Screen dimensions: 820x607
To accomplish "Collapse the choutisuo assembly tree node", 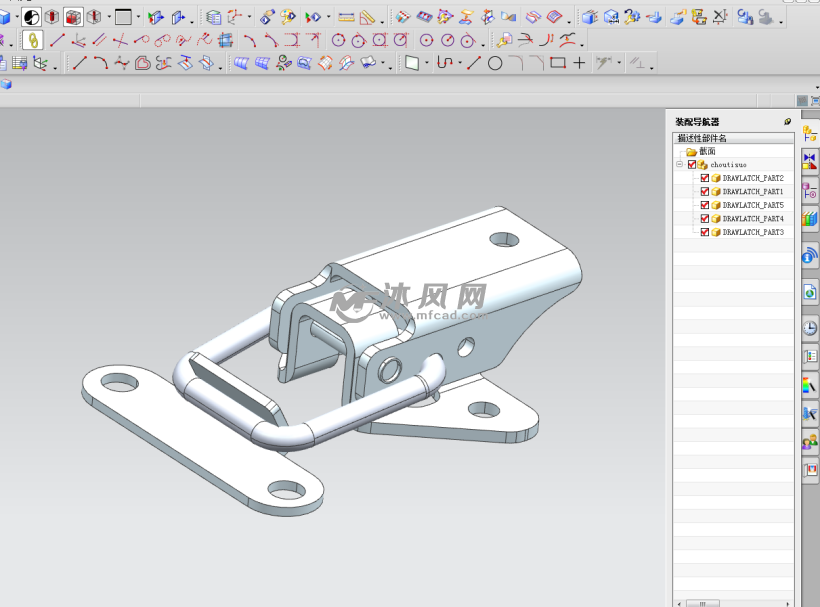I will pyautogui.click(x=680, y=165).
